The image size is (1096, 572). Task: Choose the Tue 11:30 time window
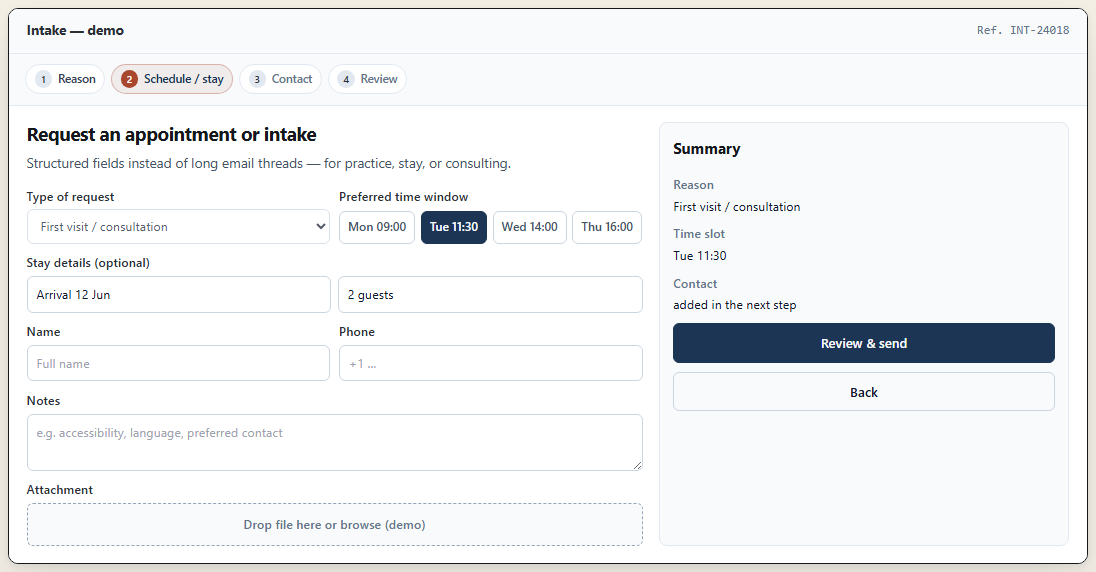[454, 227]
